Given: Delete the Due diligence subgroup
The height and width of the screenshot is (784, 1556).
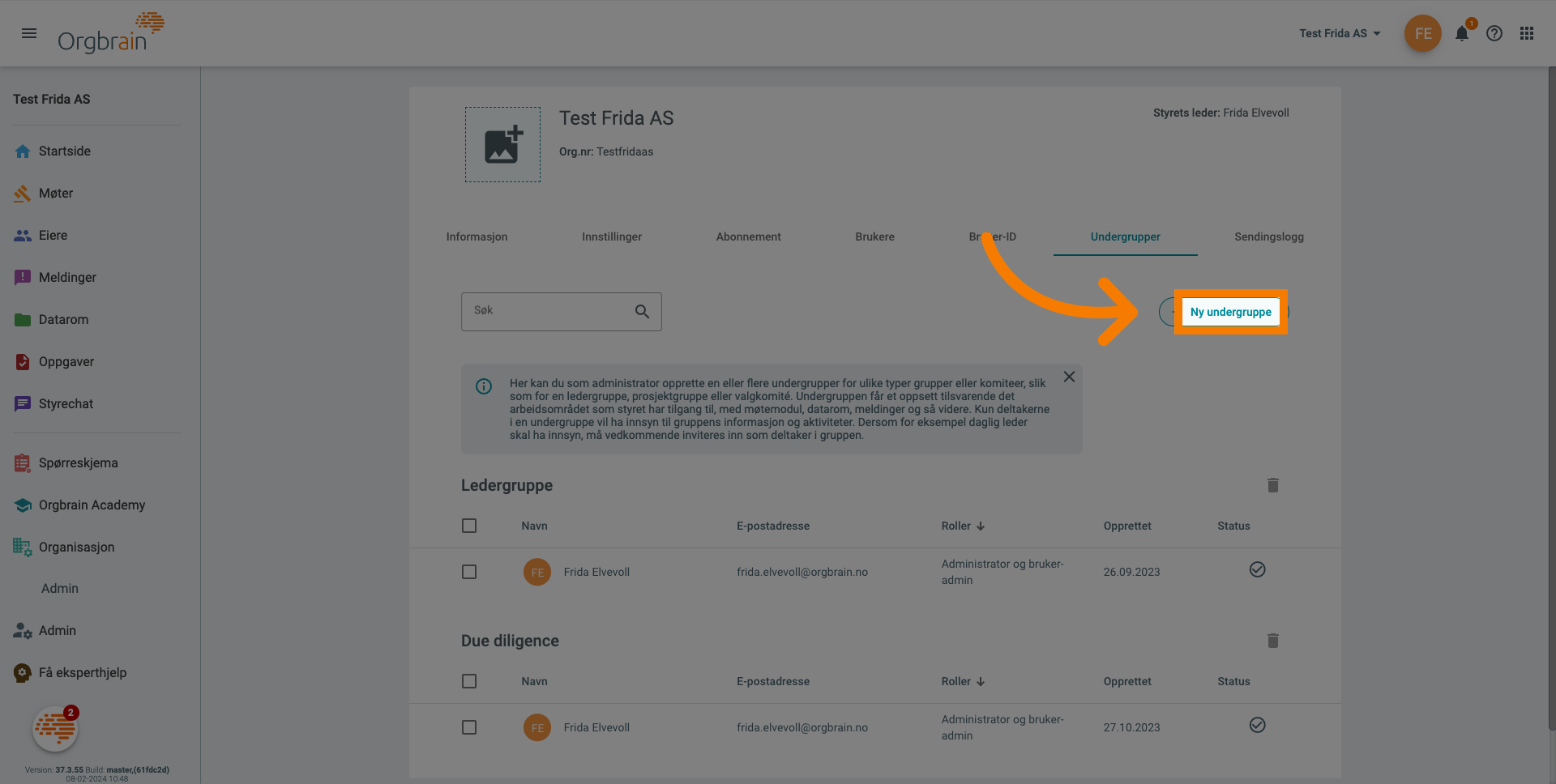Looking at the screenshot, I should coord(1272,641).
